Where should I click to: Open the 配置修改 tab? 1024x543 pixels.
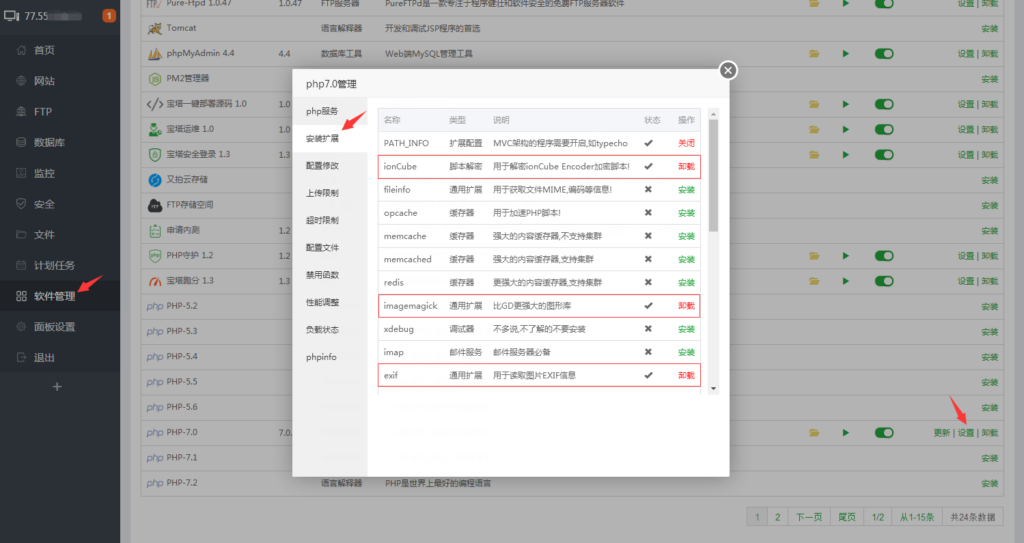coord(330,166)
